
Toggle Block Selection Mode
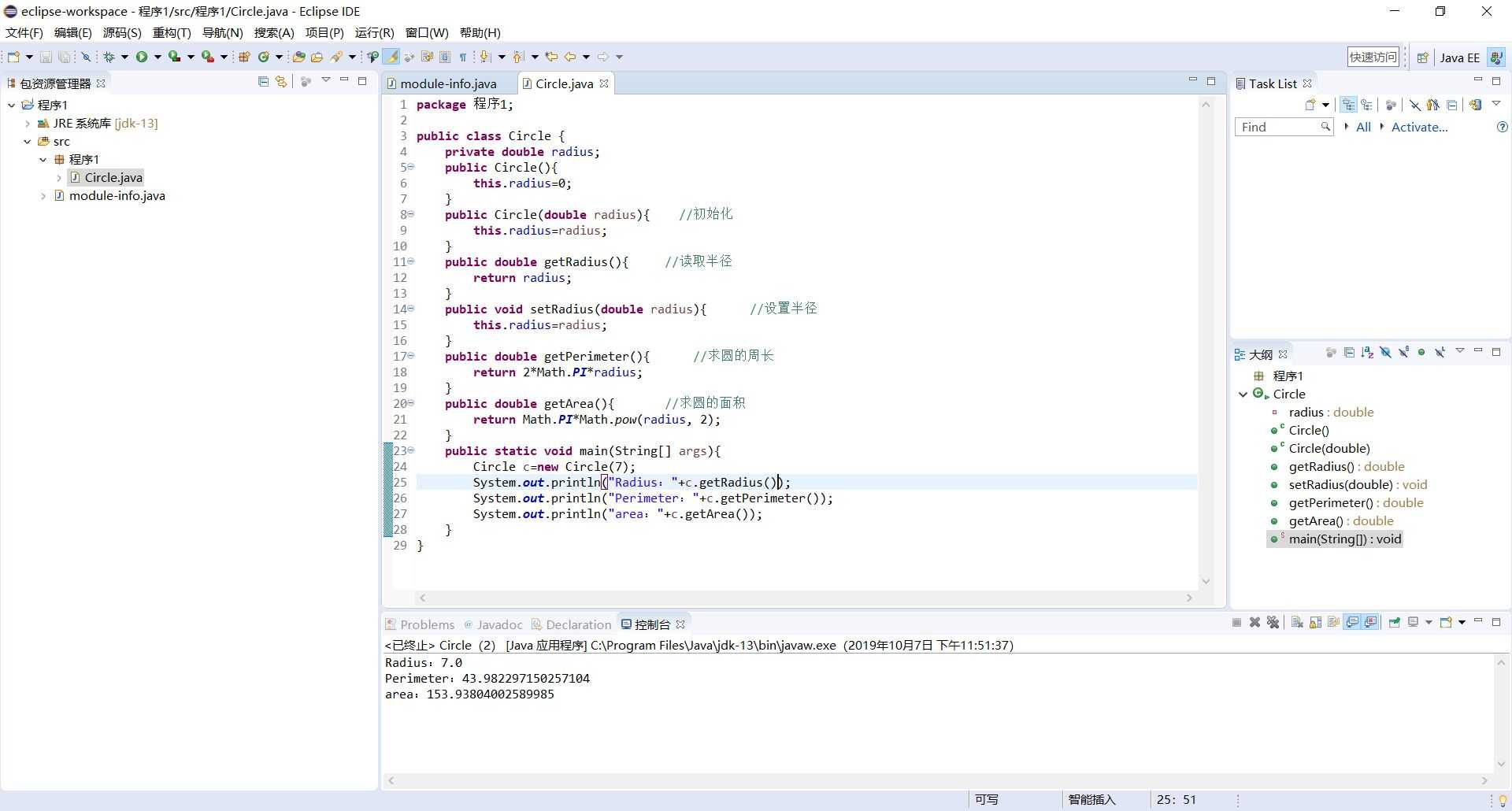(x=445, y=57)
